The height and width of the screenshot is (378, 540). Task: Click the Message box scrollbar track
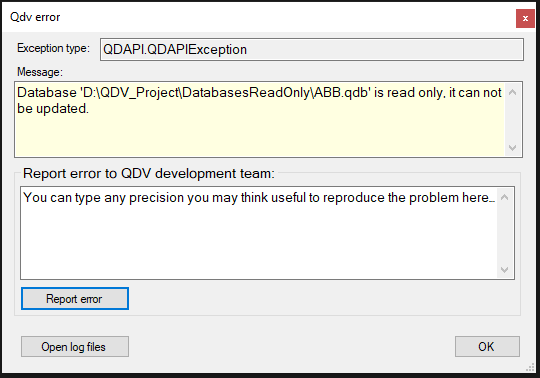(x=512, y=120)
